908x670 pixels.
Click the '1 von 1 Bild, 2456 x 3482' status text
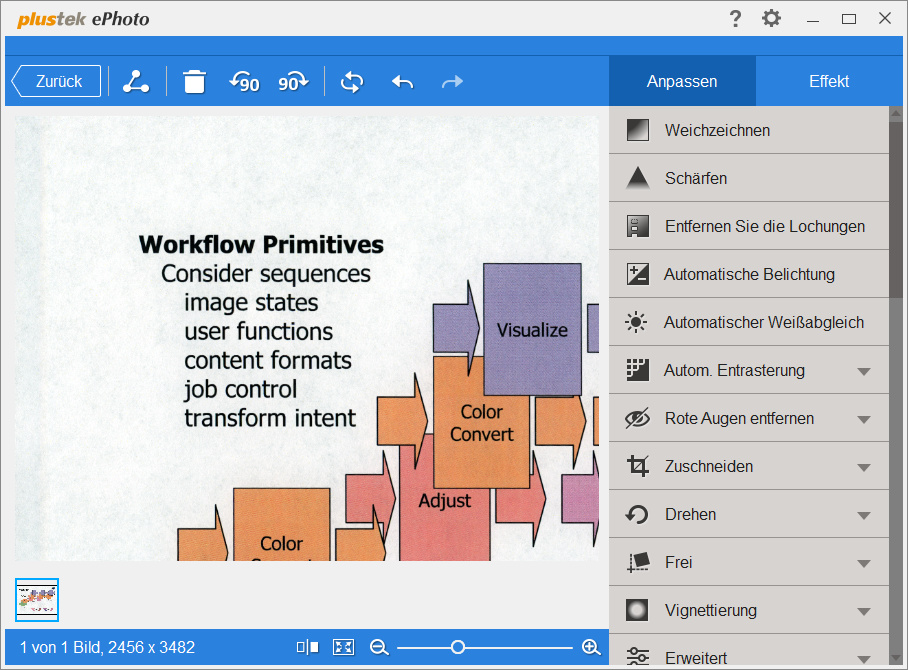coord(107,647)
